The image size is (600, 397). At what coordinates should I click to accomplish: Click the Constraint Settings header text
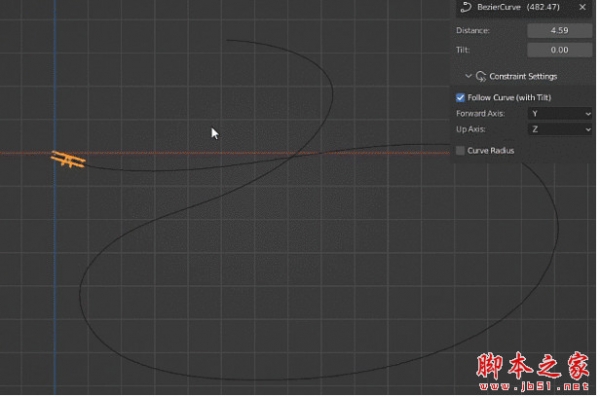(523, 77)
